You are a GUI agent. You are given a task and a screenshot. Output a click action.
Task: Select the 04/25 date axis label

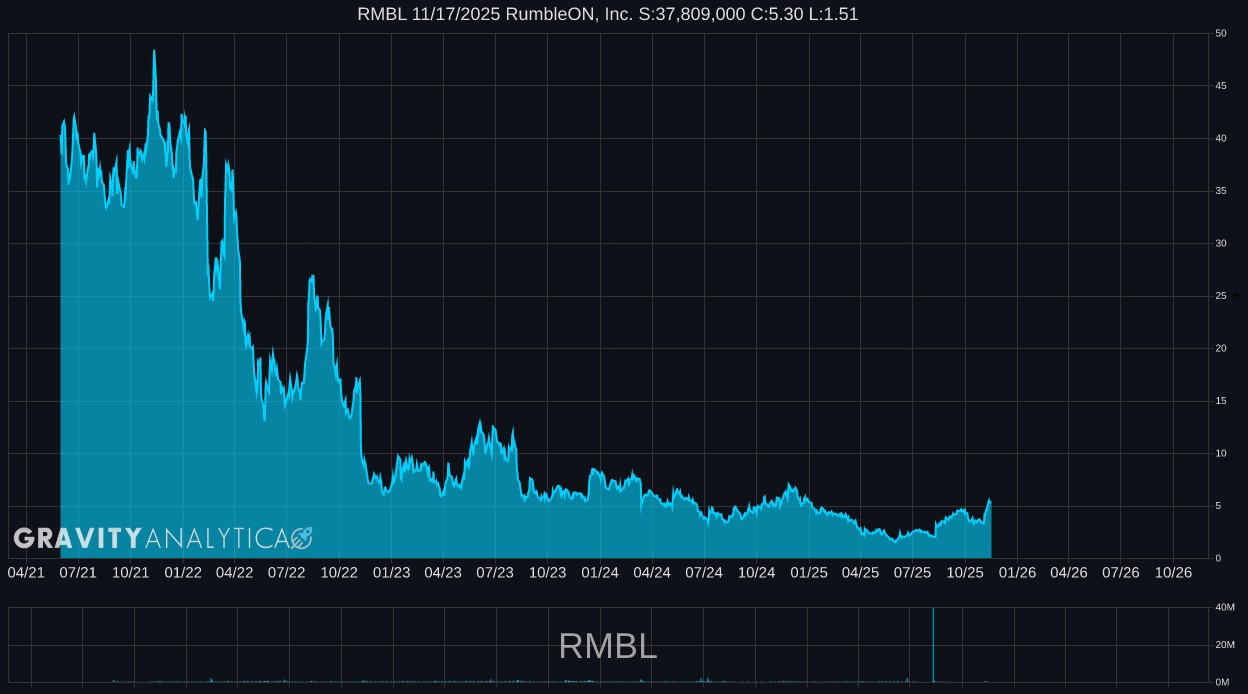click(860, 572)
